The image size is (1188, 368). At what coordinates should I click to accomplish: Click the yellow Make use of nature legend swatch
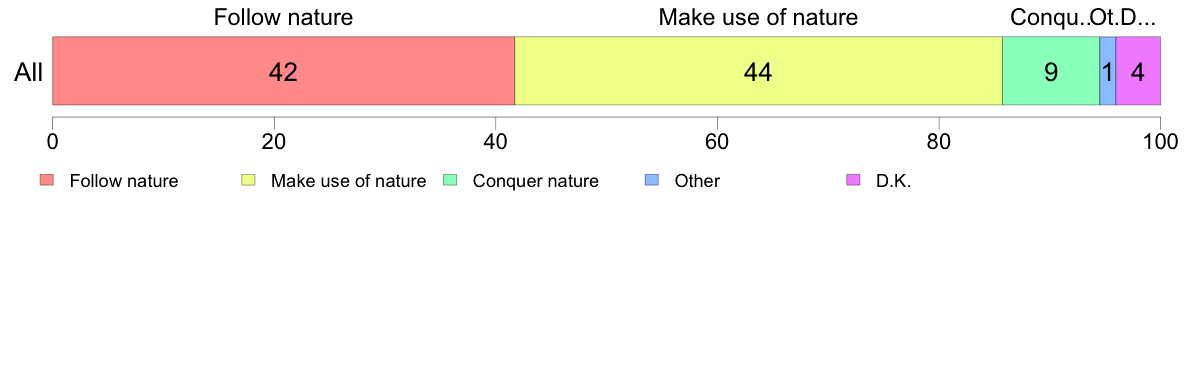tap(249, 181)
